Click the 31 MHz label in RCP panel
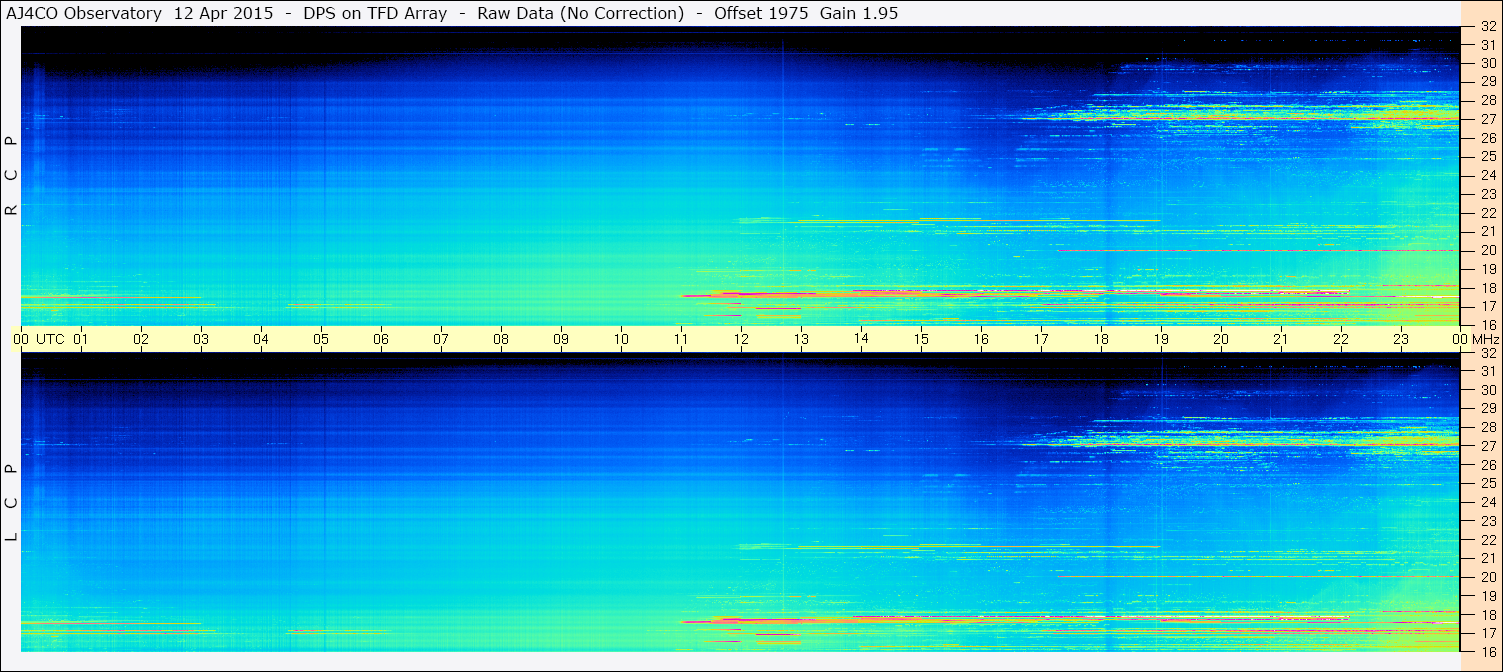The image size is (1503, 672). click(x=1487, y=45)
